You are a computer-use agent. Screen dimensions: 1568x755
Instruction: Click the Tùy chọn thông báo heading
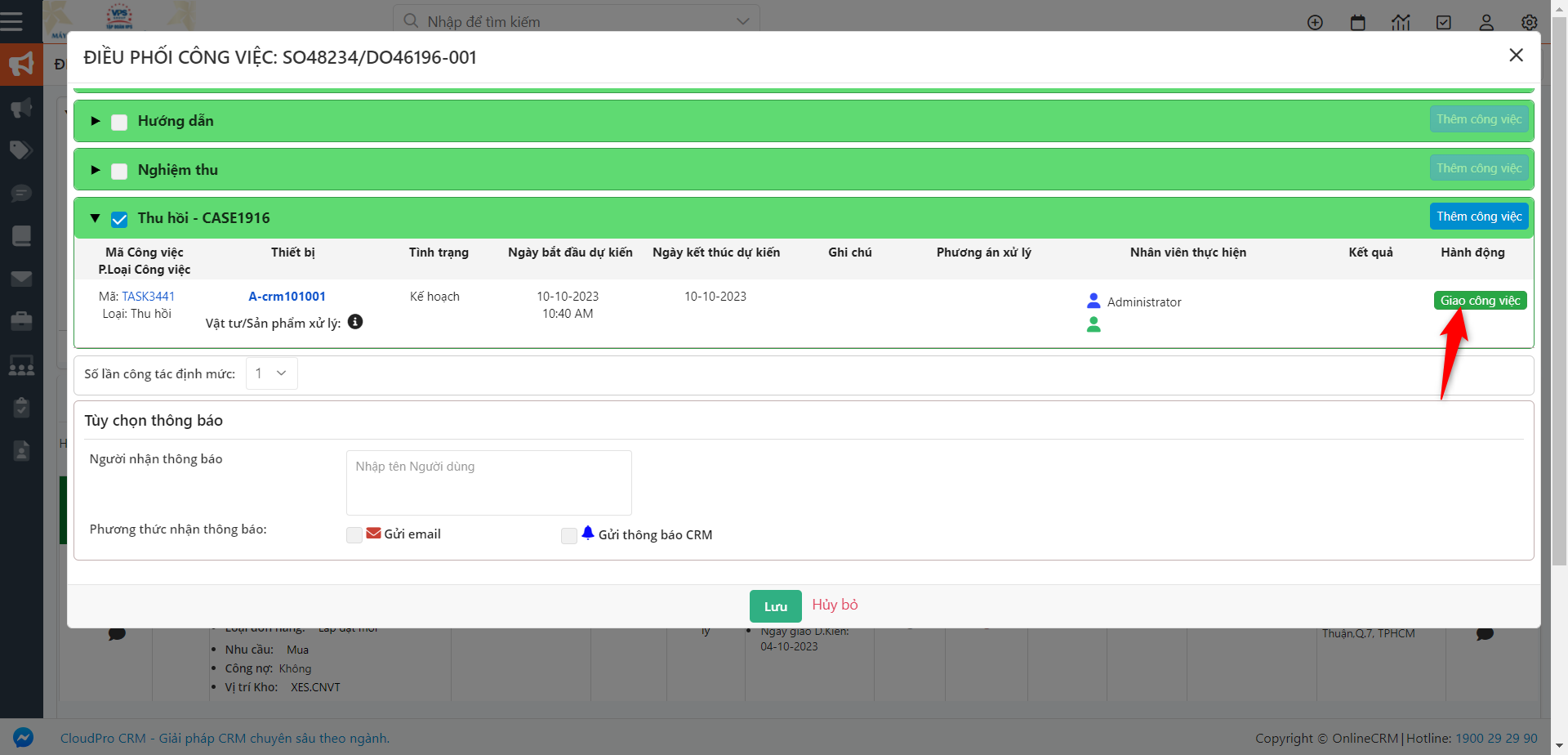[154, 421]
